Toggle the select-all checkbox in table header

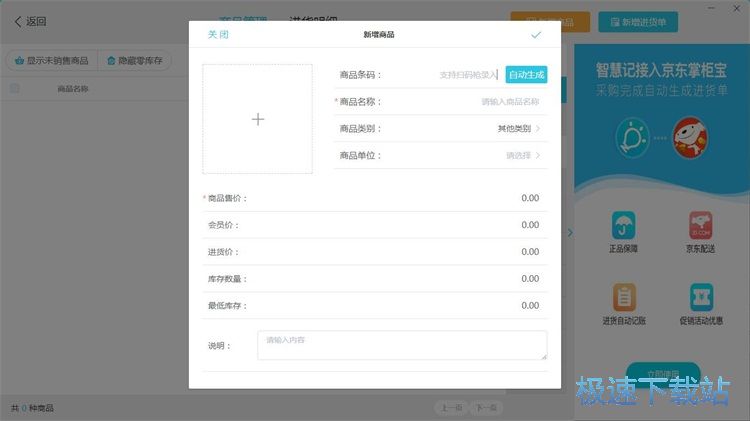tap(15, 88)
